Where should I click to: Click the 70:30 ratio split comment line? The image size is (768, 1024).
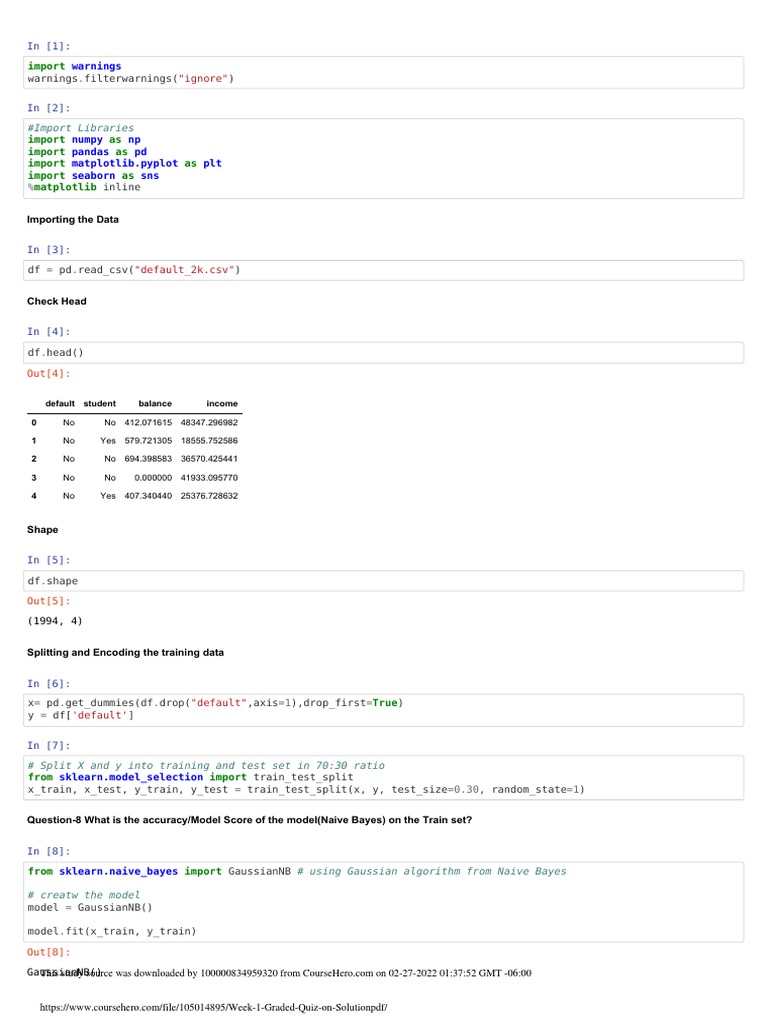[x=206, y=765]
